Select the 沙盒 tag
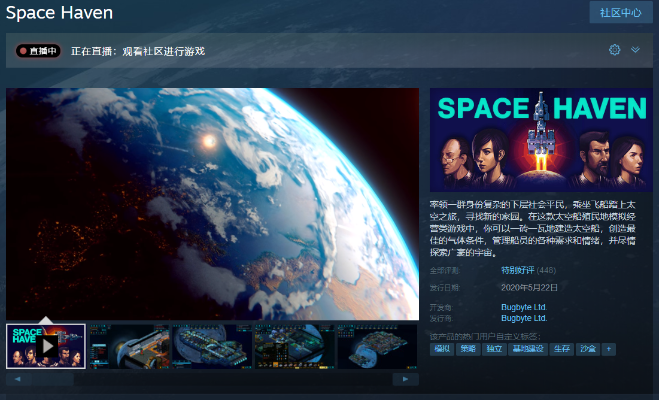659x400 pixels. click(x=588, y=349)
